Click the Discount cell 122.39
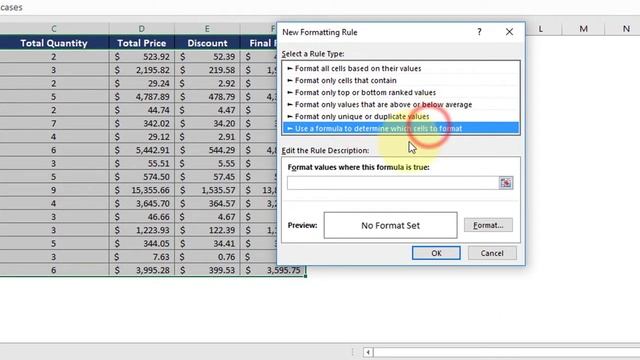The height and width of the screenshot is (360, 640). pos(207,230)
